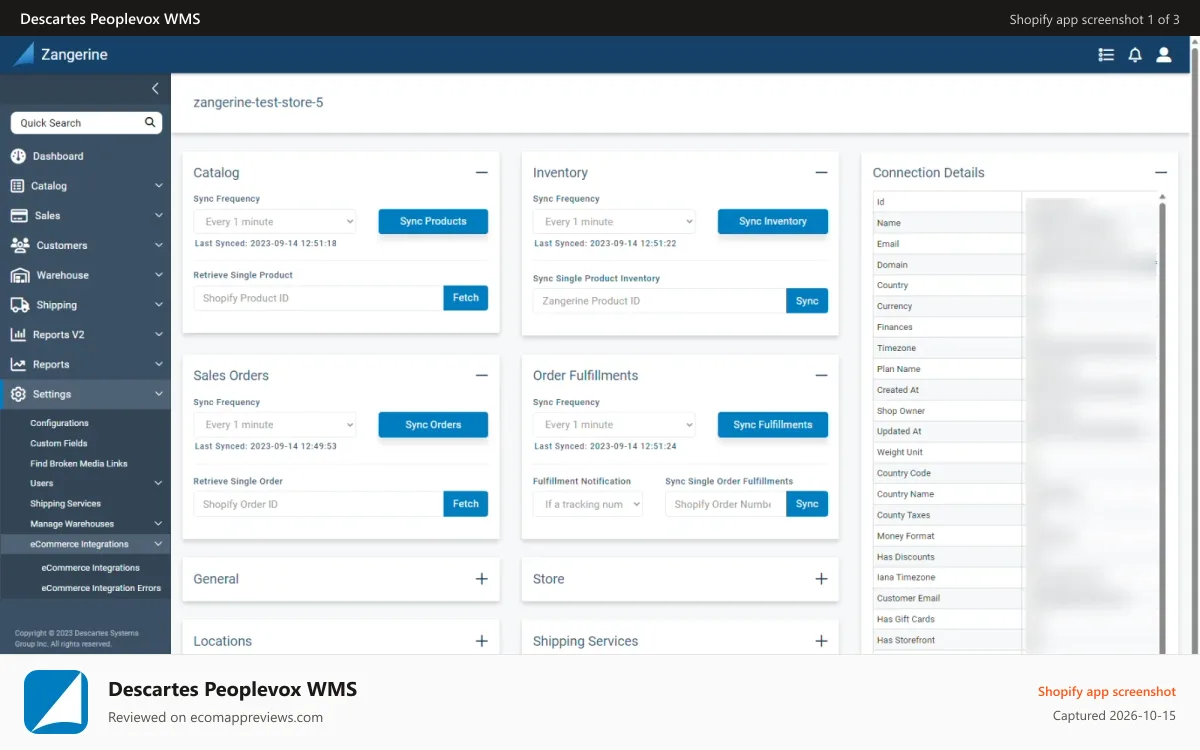
Task: Open Order Fulfillments sync frequency dropdown
Action: pyautogui.click(x=614, y=425)
